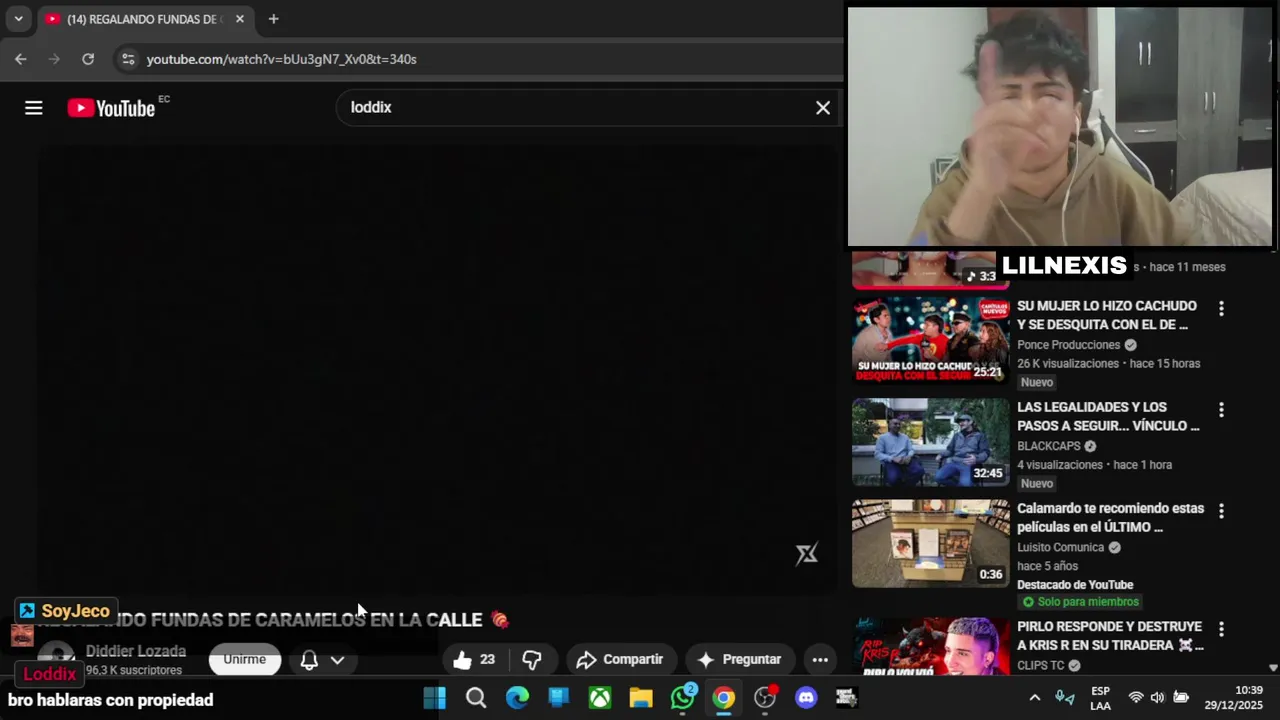Toggle the notification bell for channel
1280x720 pixels.
tap(309, 660)
